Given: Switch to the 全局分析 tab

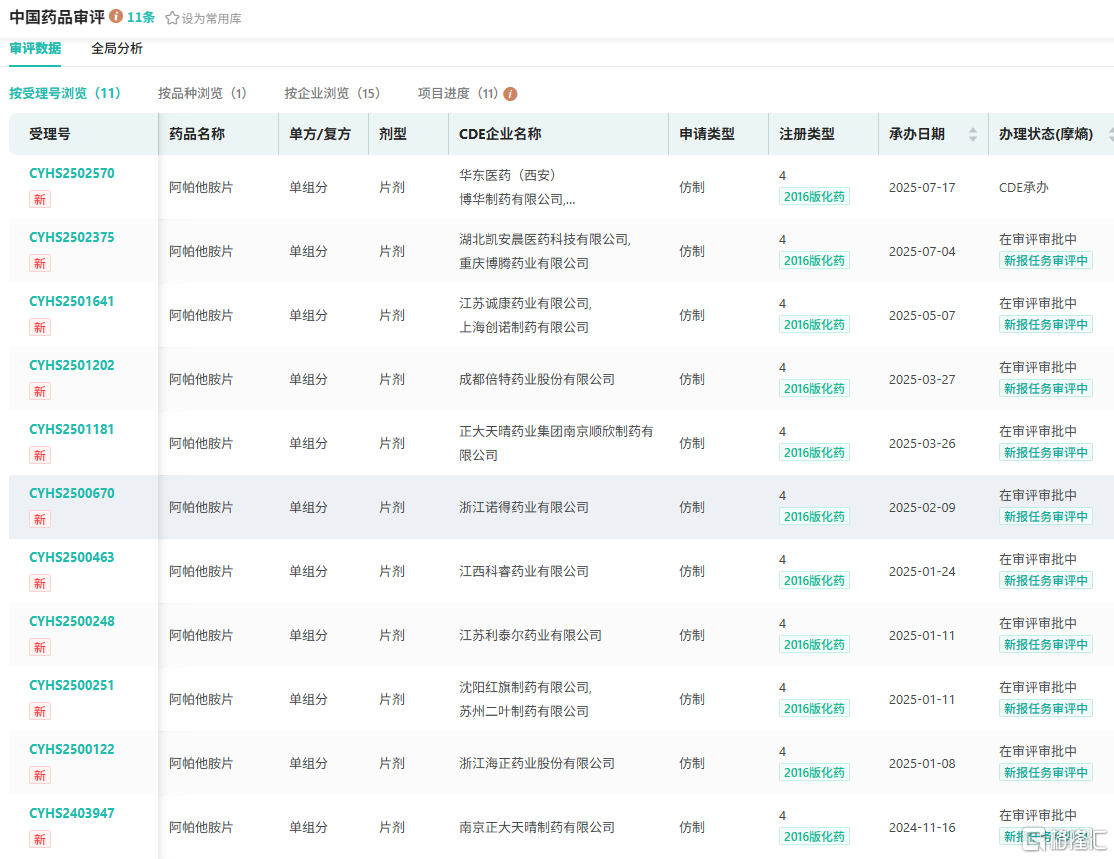Looking at the screenshot, I should pyautogui.click(x=117, y=48).
